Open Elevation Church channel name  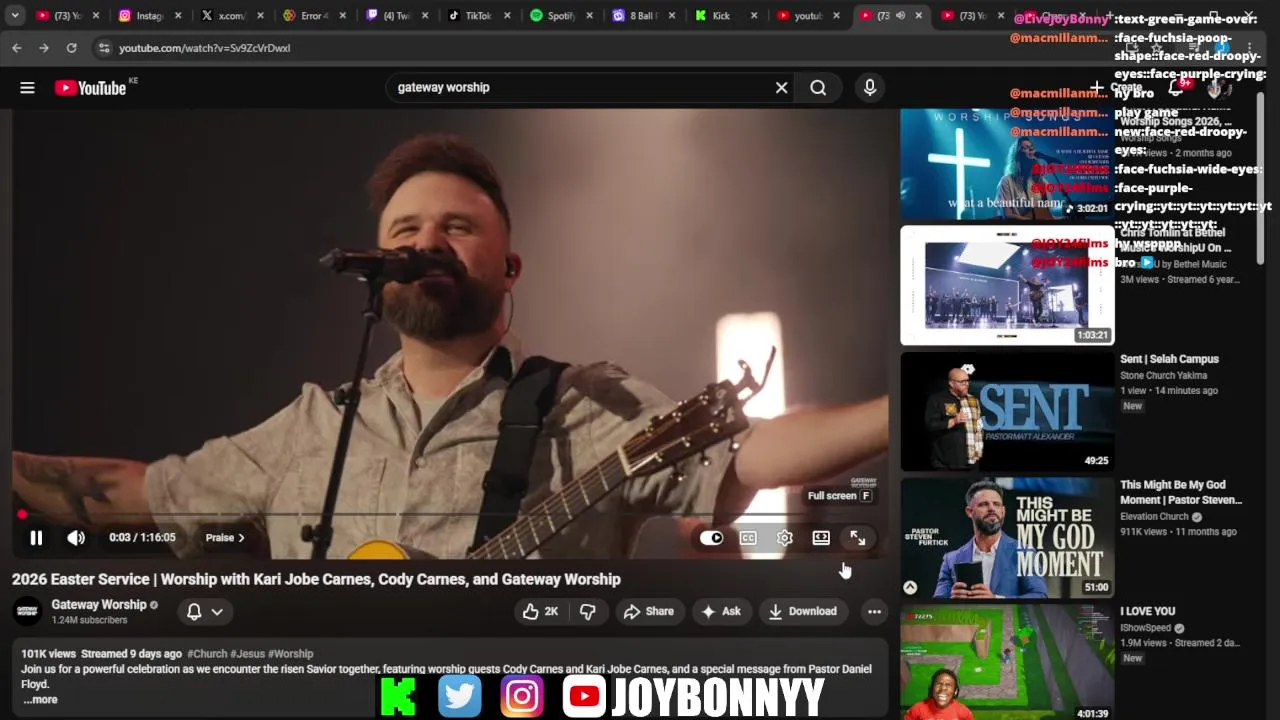coord(1154,517)
